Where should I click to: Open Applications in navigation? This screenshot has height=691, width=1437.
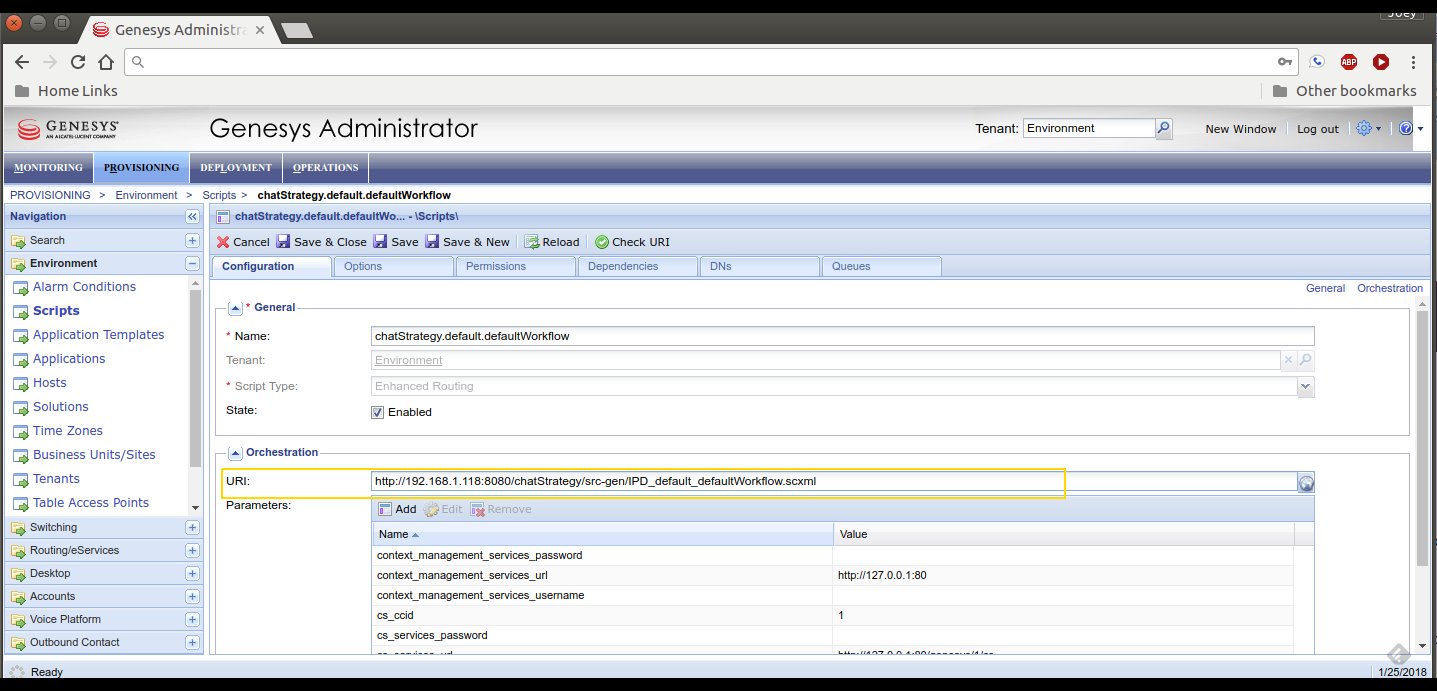(x=69, y=359)
